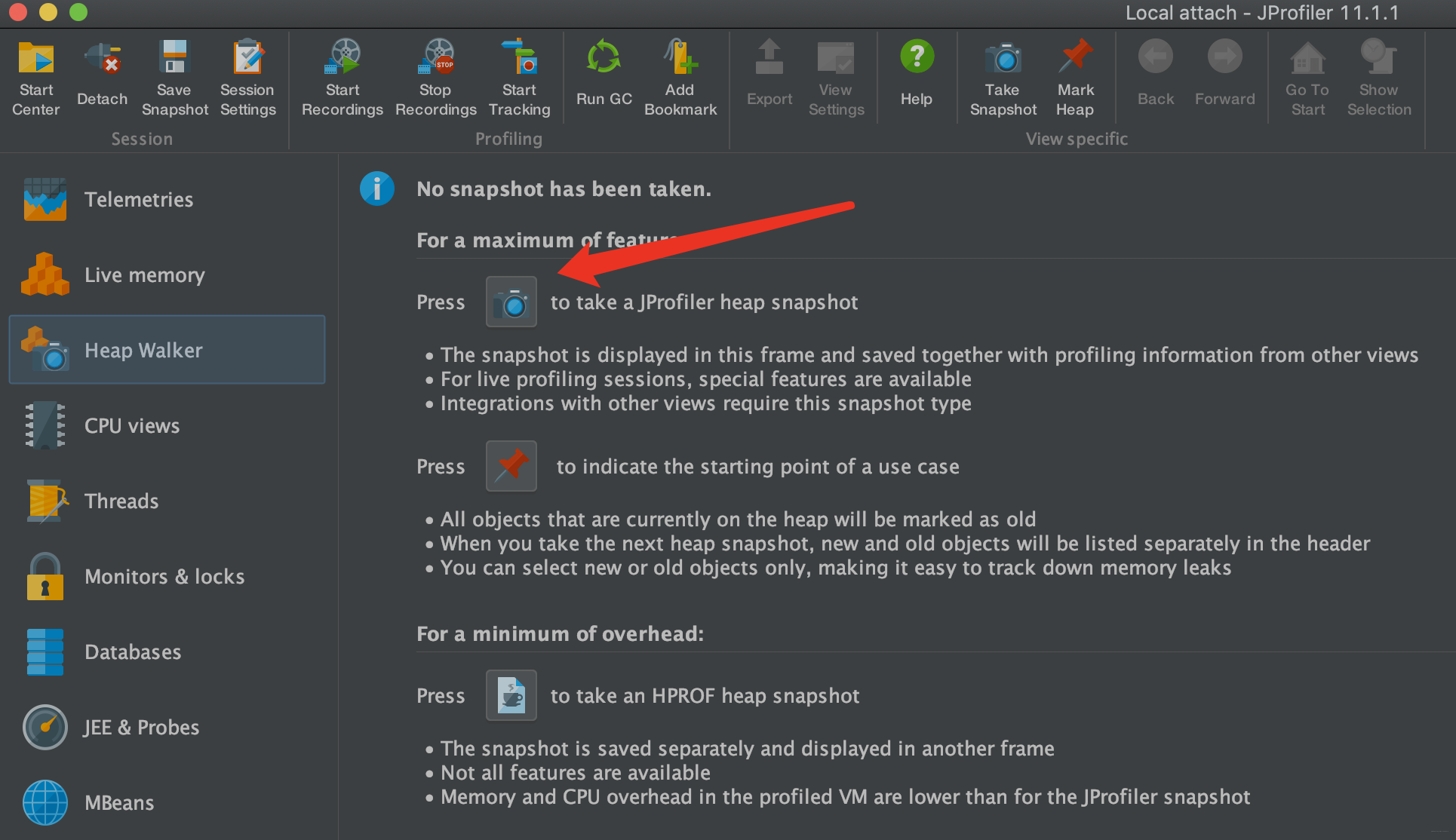Open Session Settings

(247, 78)
